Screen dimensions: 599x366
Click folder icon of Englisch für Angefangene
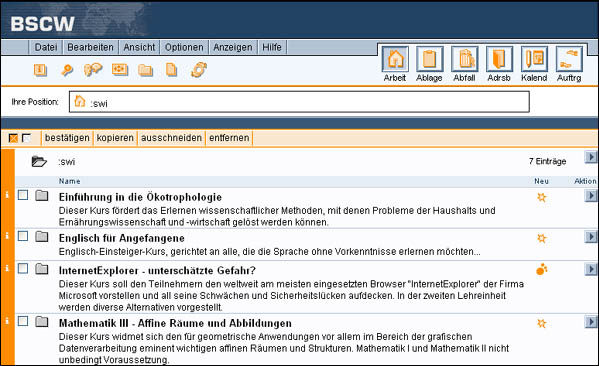pyautogui.click(x=42, y=237)
